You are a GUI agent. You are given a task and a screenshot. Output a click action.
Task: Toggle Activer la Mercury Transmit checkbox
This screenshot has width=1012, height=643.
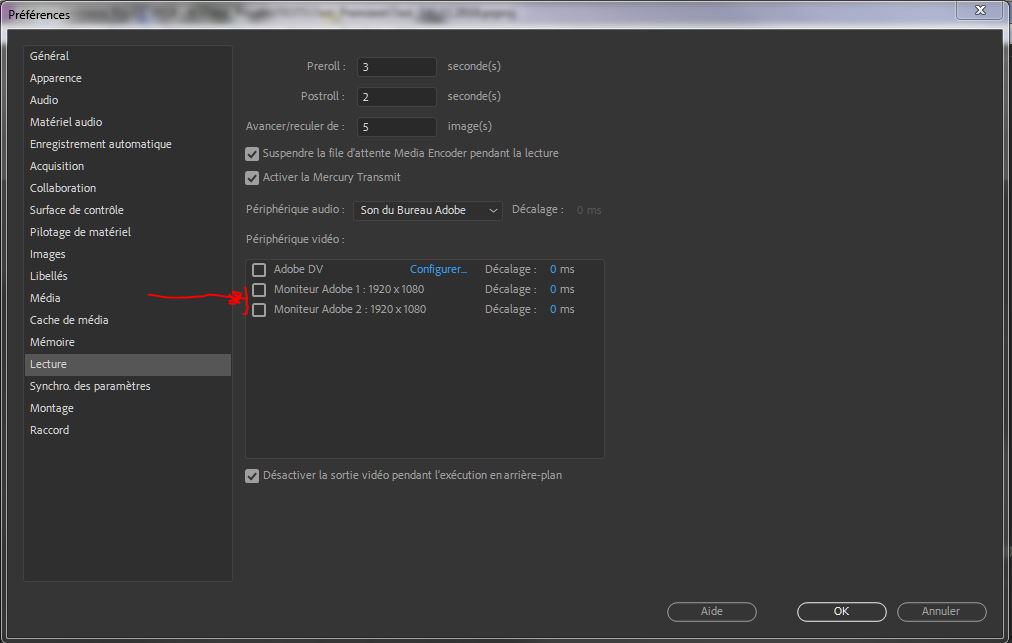(252, 178)
